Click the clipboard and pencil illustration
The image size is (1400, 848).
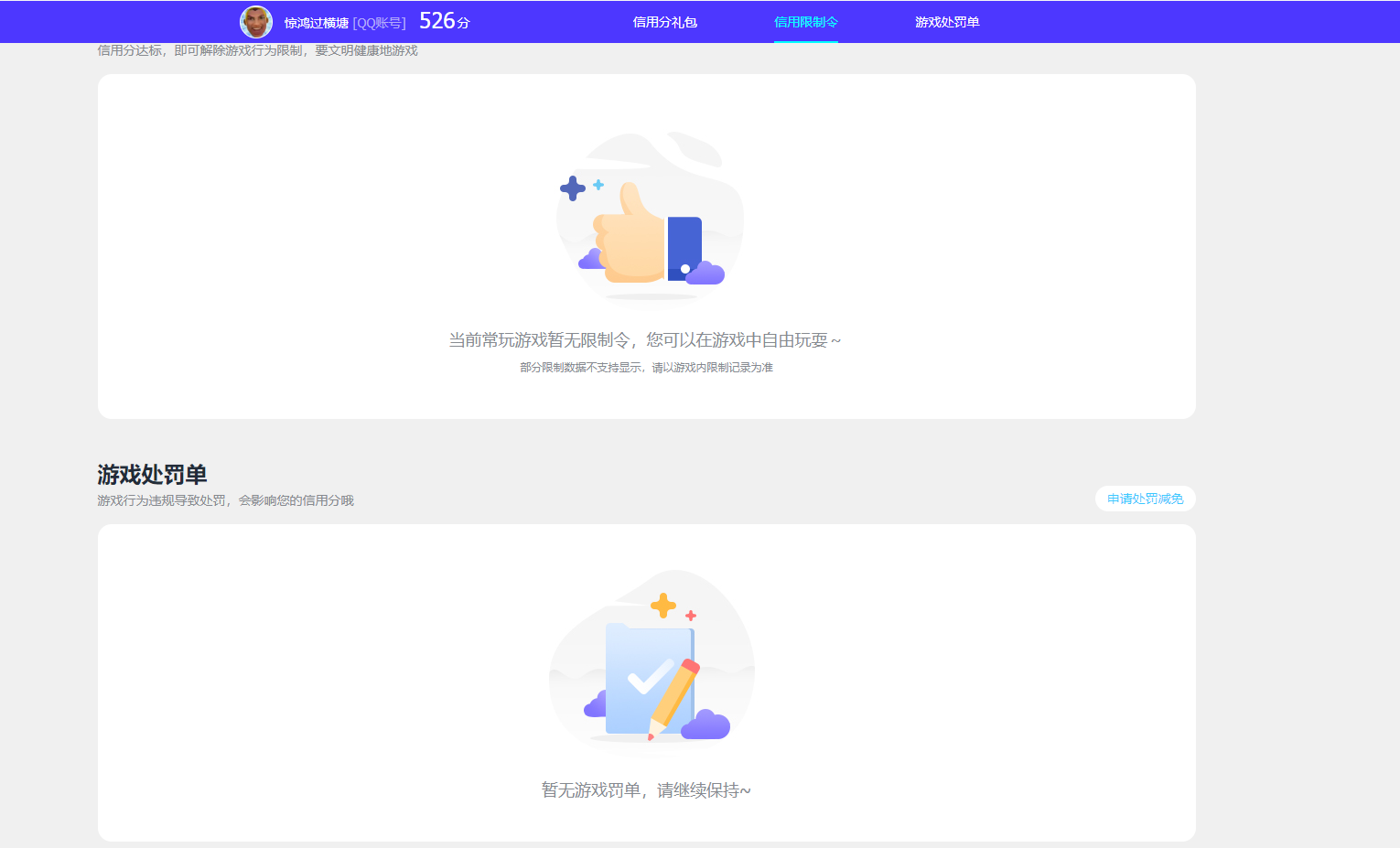coord(652,660)
